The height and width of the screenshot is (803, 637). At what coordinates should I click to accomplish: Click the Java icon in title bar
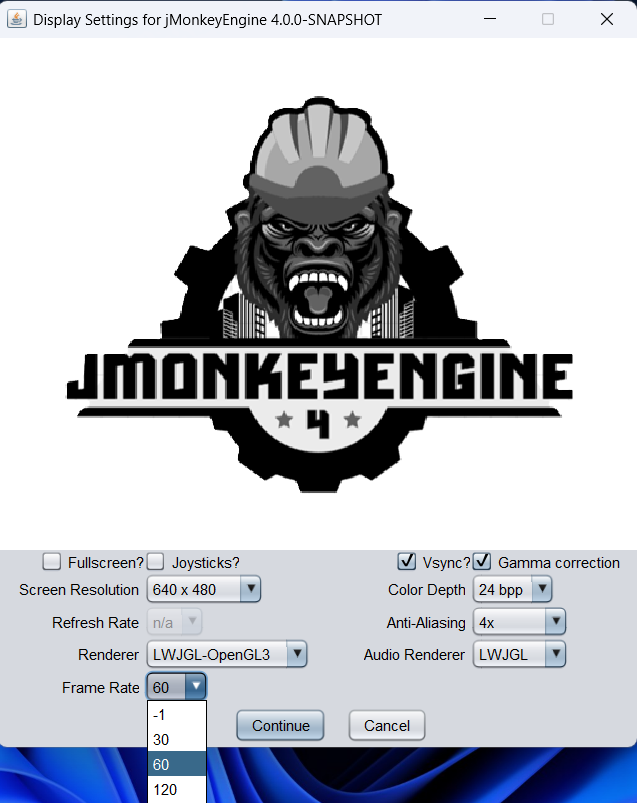(x=17, y=19)
